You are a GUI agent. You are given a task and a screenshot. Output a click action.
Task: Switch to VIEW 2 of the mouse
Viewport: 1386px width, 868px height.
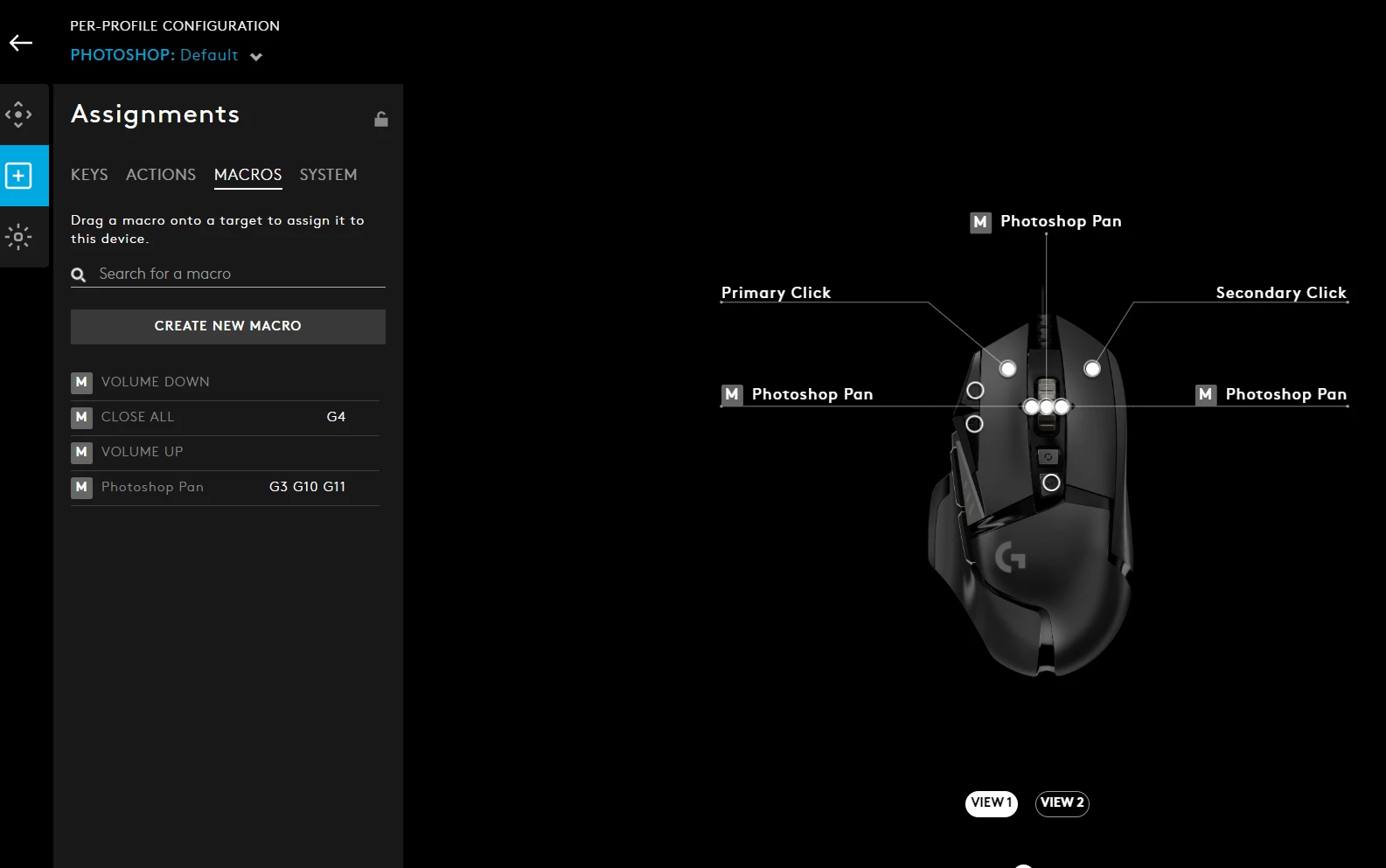click(x=1062, y=803)
